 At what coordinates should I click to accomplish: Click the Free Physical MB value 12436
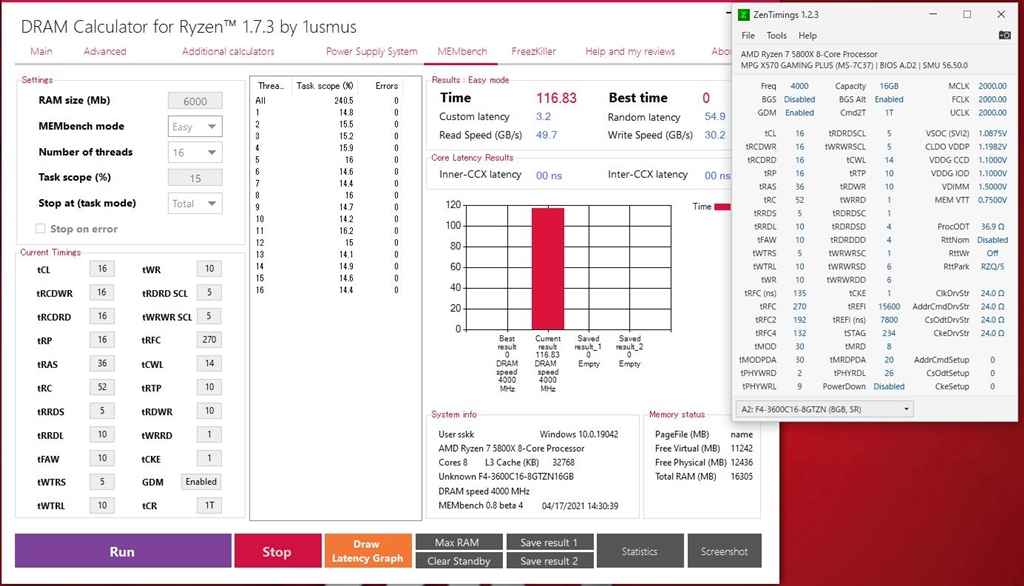click(x=741, y=463)
